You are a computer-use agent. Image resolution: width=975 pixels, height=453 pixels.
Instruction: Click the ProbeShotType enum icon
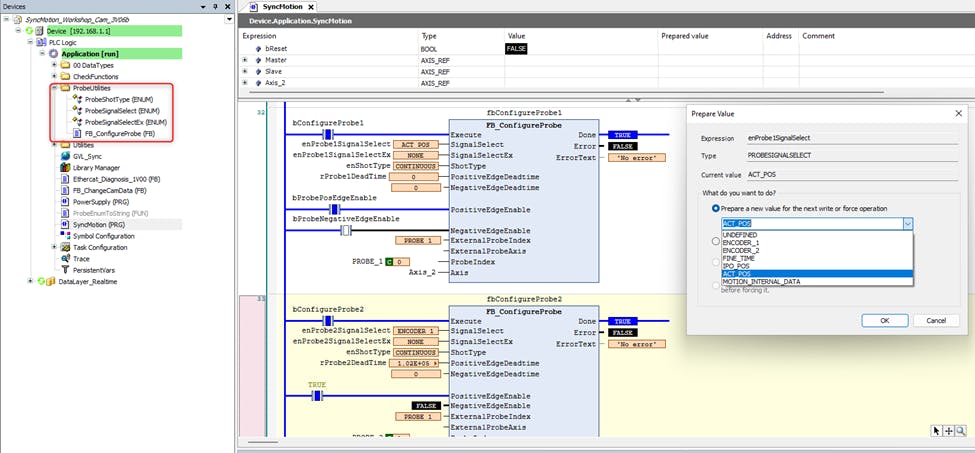77,100
